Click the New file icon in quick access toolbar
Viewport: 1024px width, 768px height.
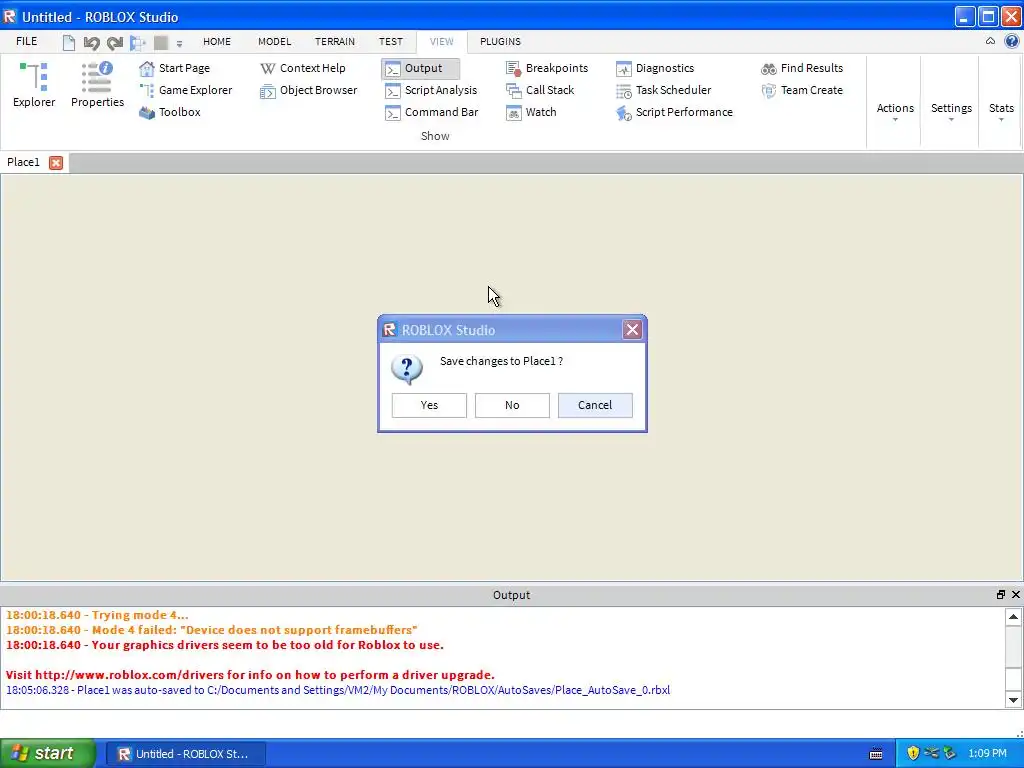point(69,43)
